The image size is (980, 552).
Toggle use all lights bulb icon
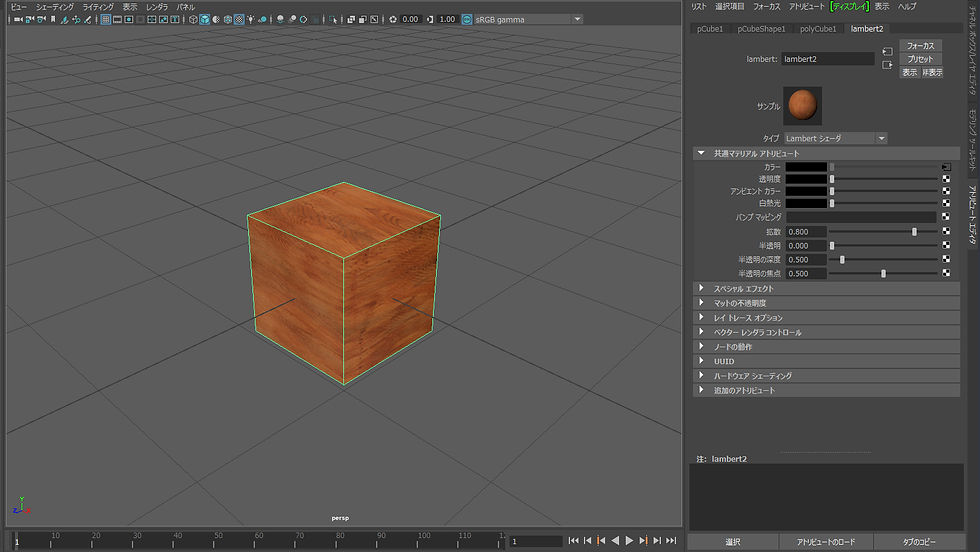tap(251, 19)
